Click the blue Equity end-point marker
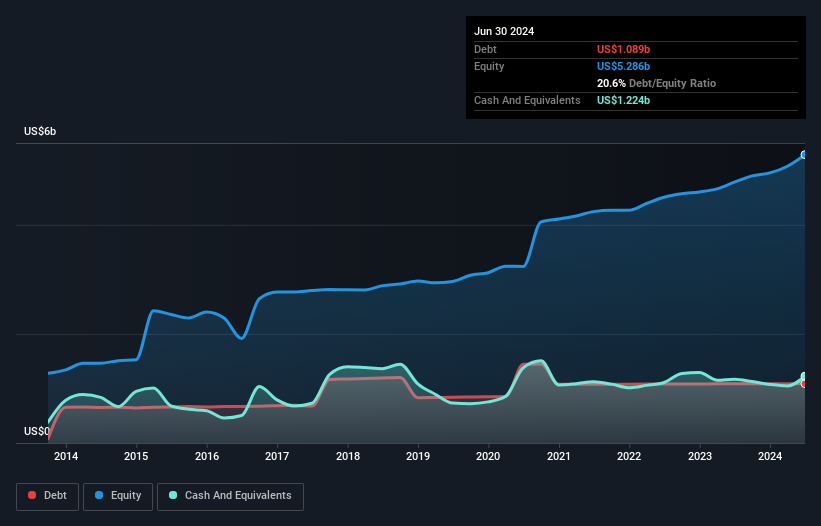Viewport: 821px width, 526px height. pos(804,155)
